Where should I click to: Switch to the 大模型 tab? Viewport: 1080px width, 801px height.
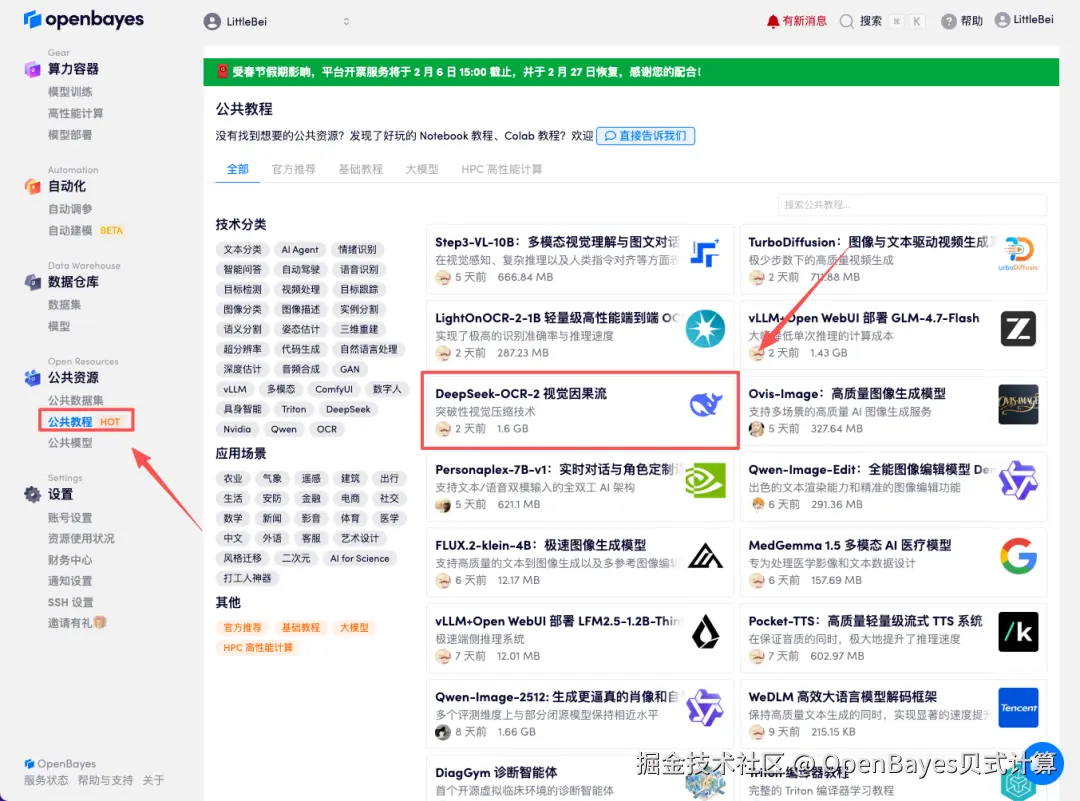click(x=425, y=170)
